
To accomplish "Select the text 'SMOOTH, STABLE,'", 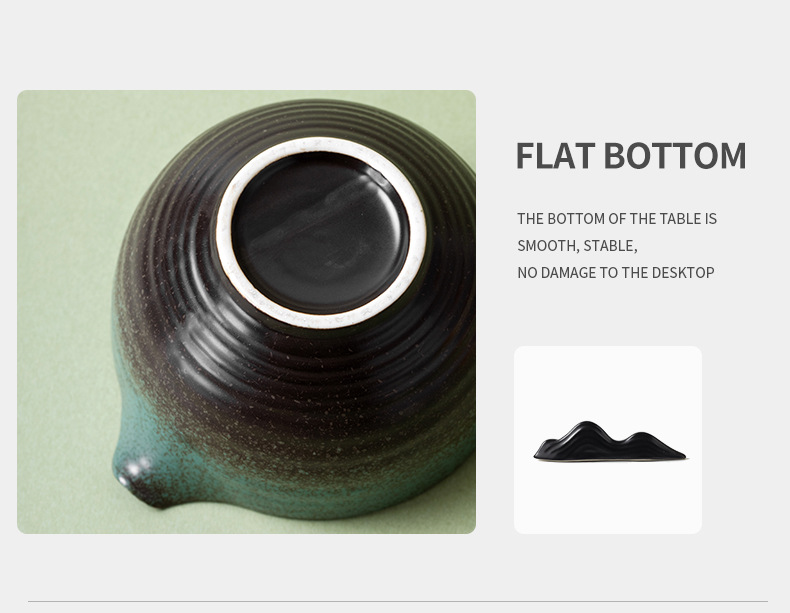I will coord(577,246).
